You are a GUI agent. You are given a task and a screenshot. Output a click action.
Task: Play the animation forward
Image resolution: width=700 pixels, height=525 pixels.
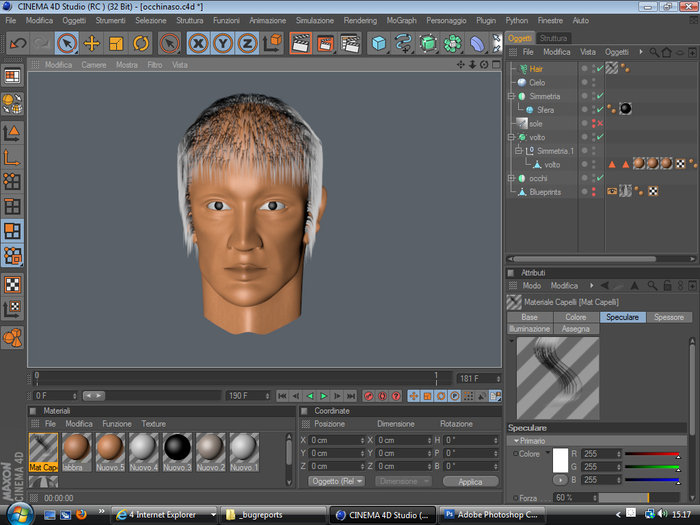(x=324, y=396)
